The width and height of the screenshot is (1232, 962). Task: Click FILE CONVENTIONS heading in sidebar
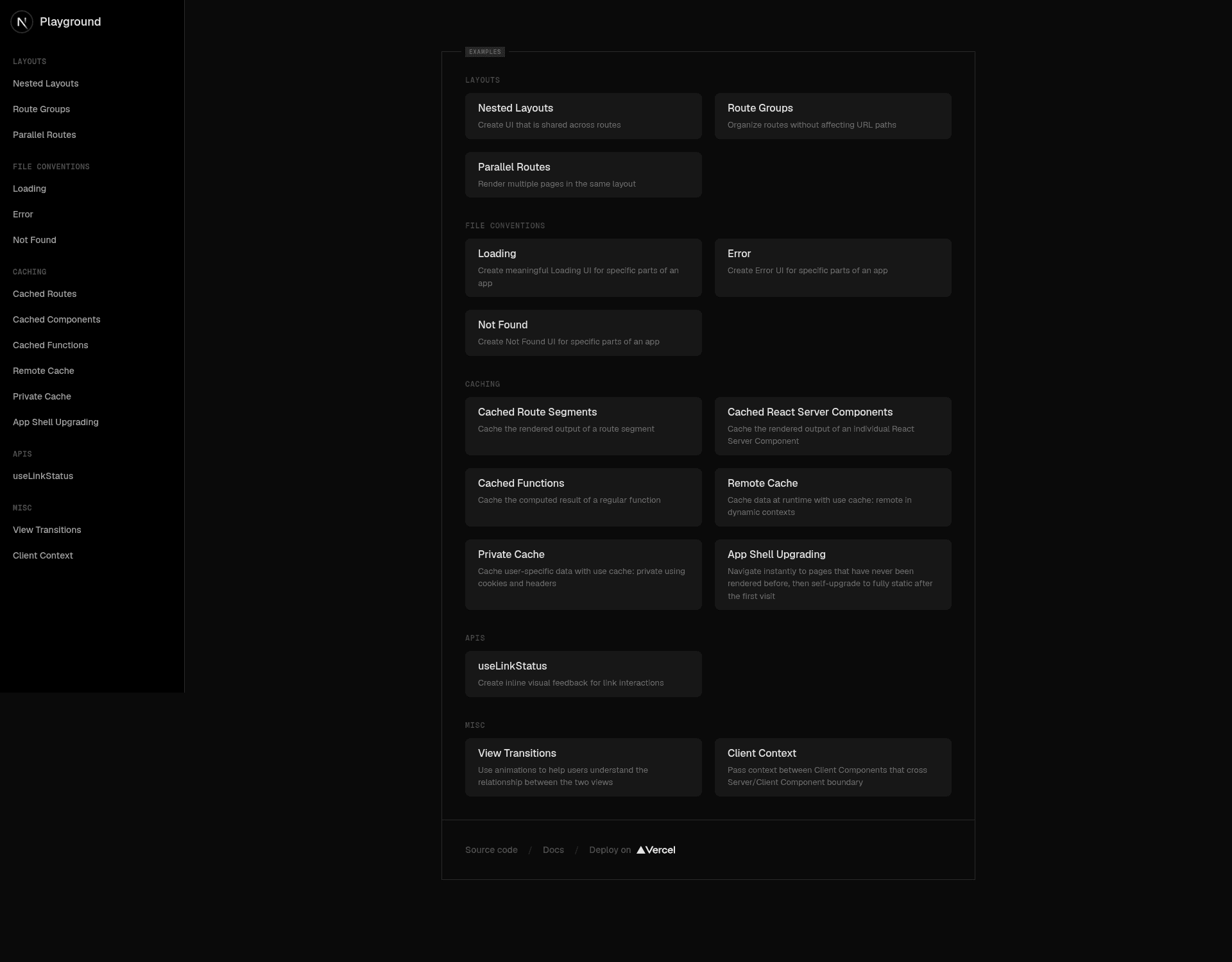(x=51, y=167)
